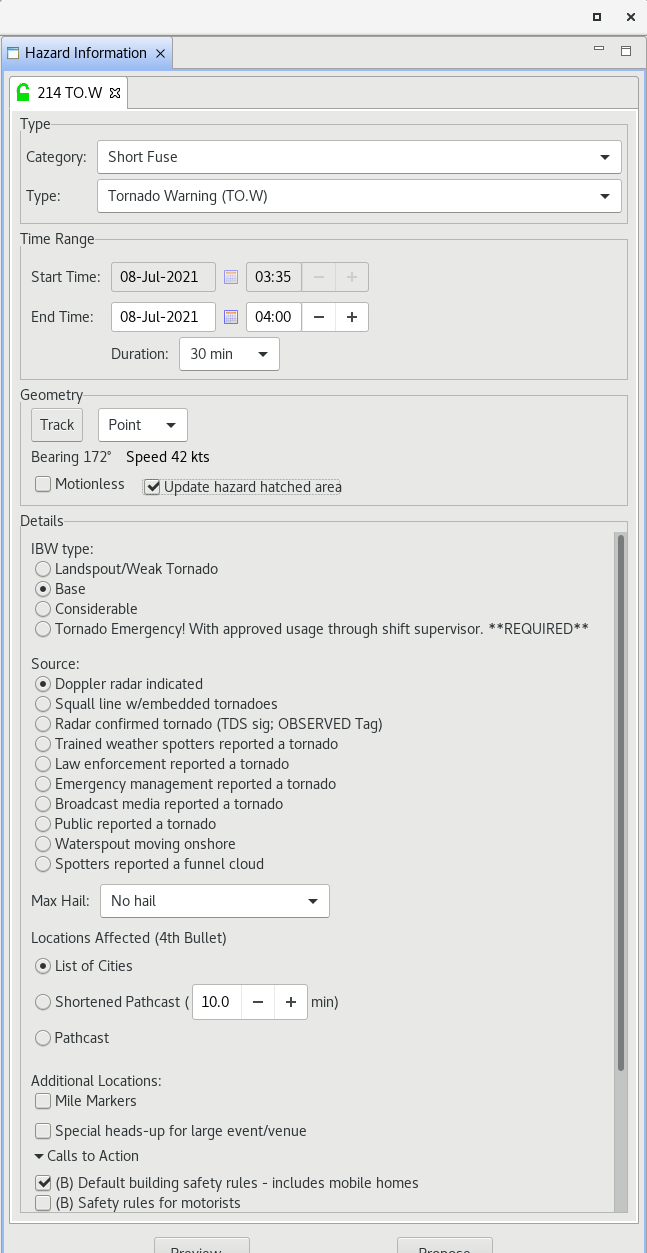This screenshot has height=1253, width=647.
Task: Select Considerable IBW type
Action: tap(43, 609)
